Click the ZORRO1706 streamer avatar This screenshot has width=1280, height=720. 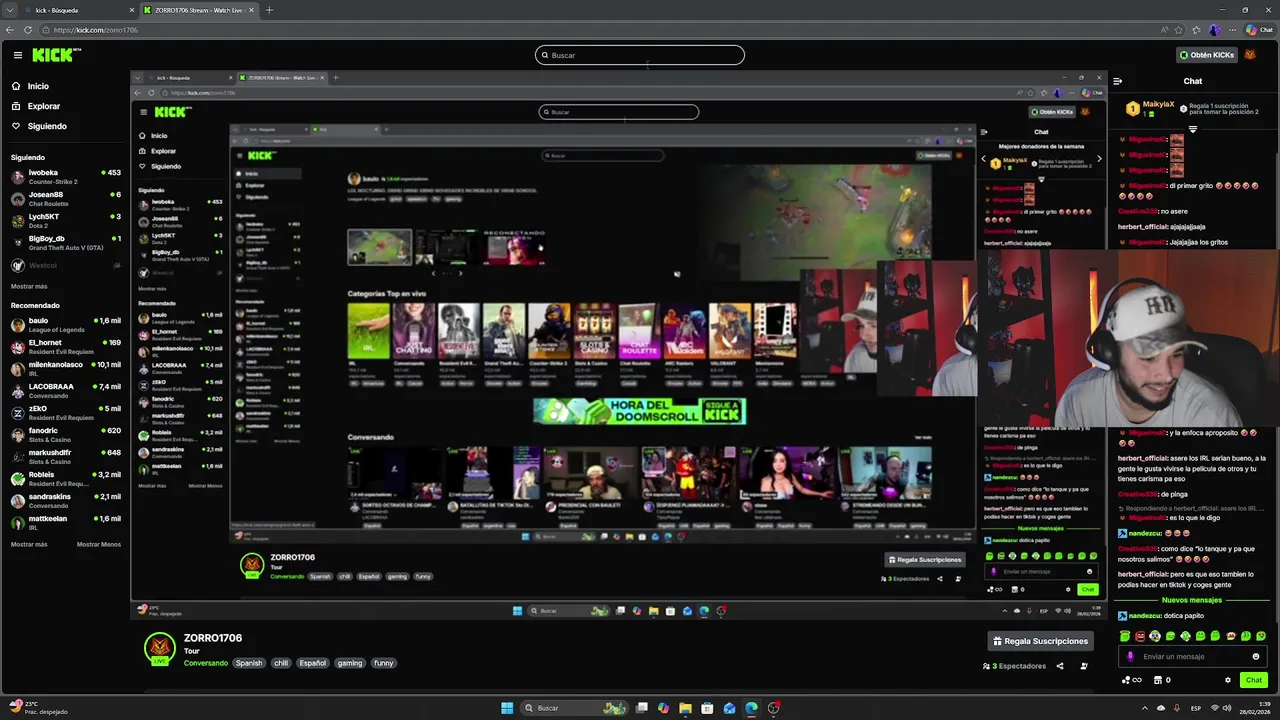coord(160,648)
